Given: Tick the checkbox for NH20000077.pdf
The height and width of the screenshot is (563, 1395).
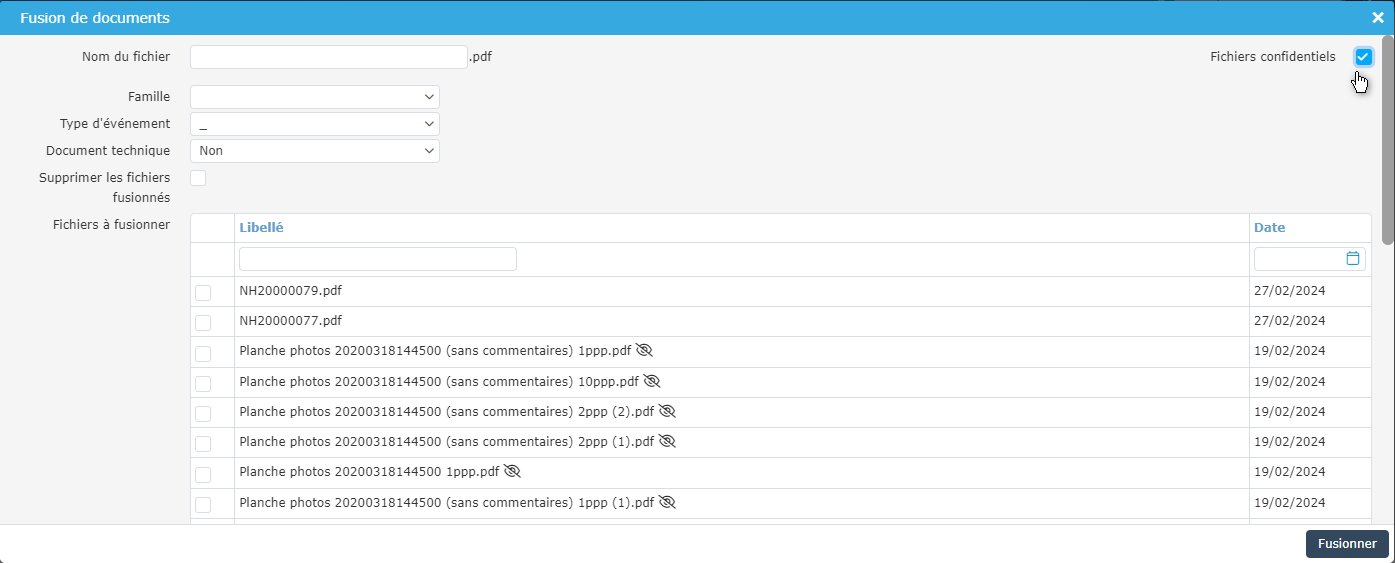Looking at the screenshot, I should [203, 322].
